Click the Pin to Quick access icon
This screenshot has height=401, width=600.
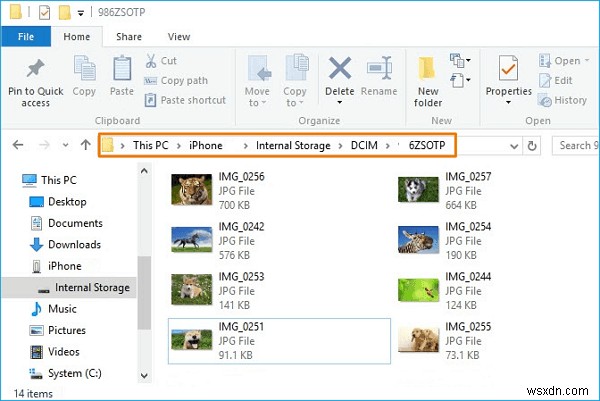(35, 69)
